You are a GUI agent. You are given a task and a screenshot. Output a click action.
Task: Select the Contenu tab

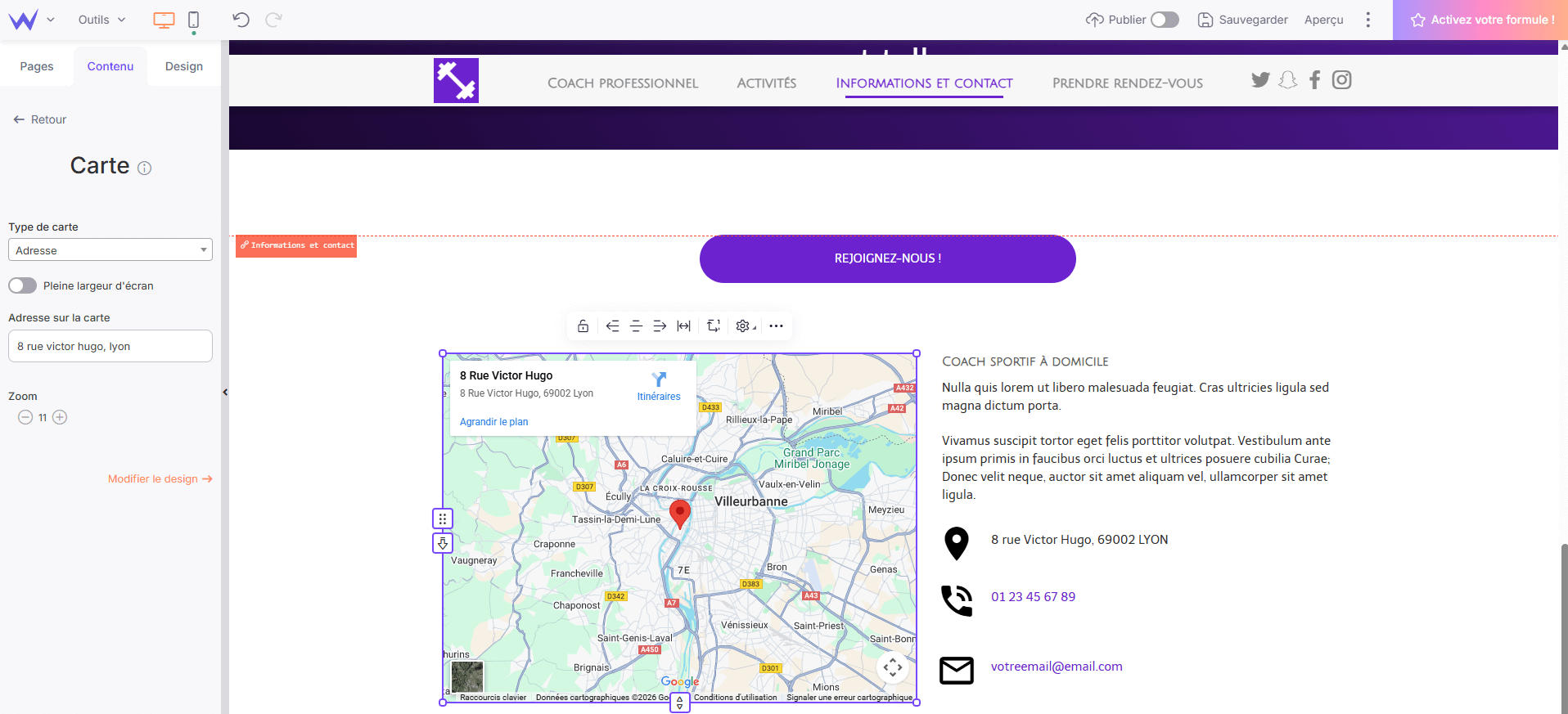point(110,66)
